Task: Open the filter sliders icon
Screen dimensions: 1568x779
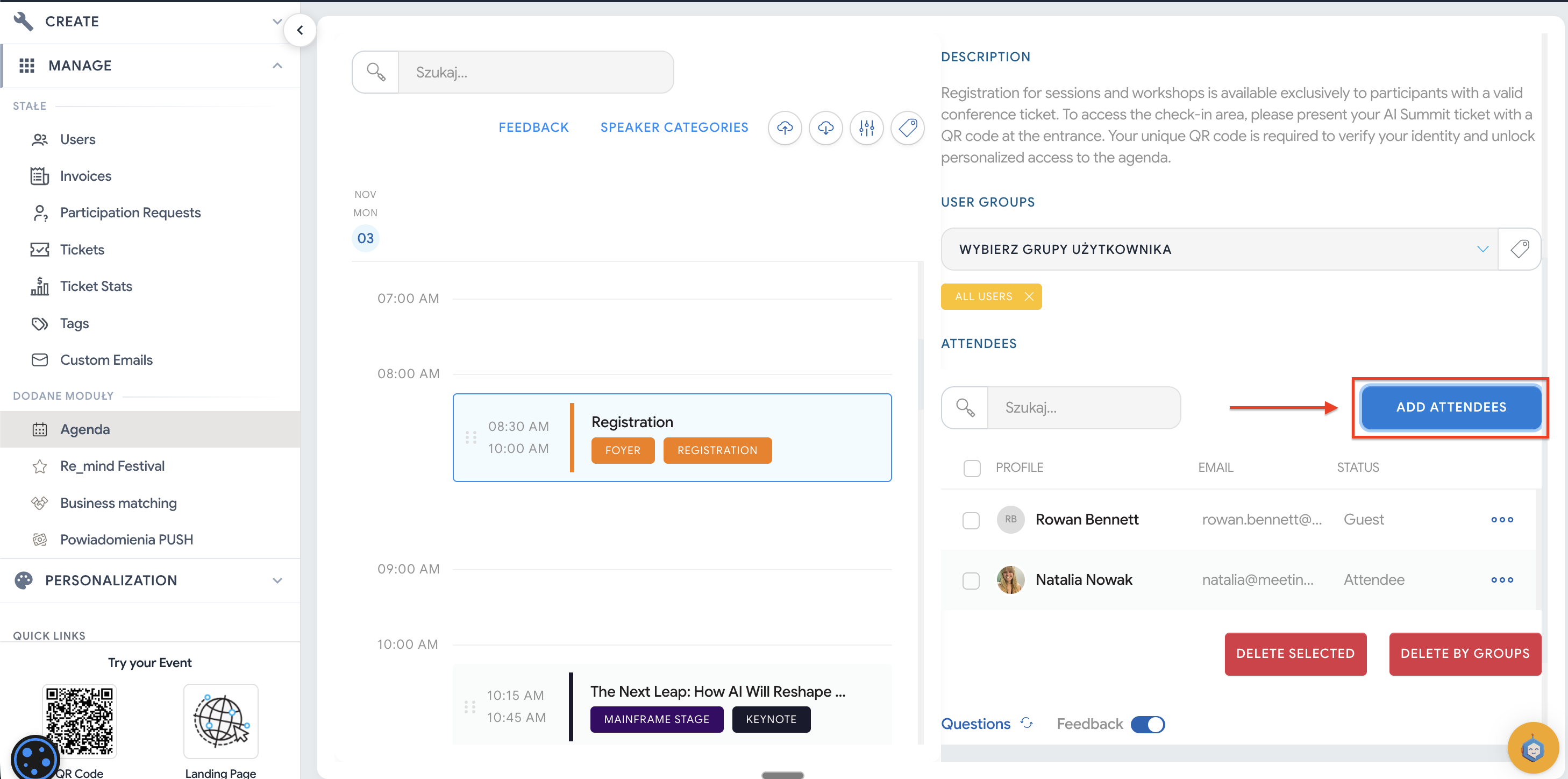Action: click(866, 128)
